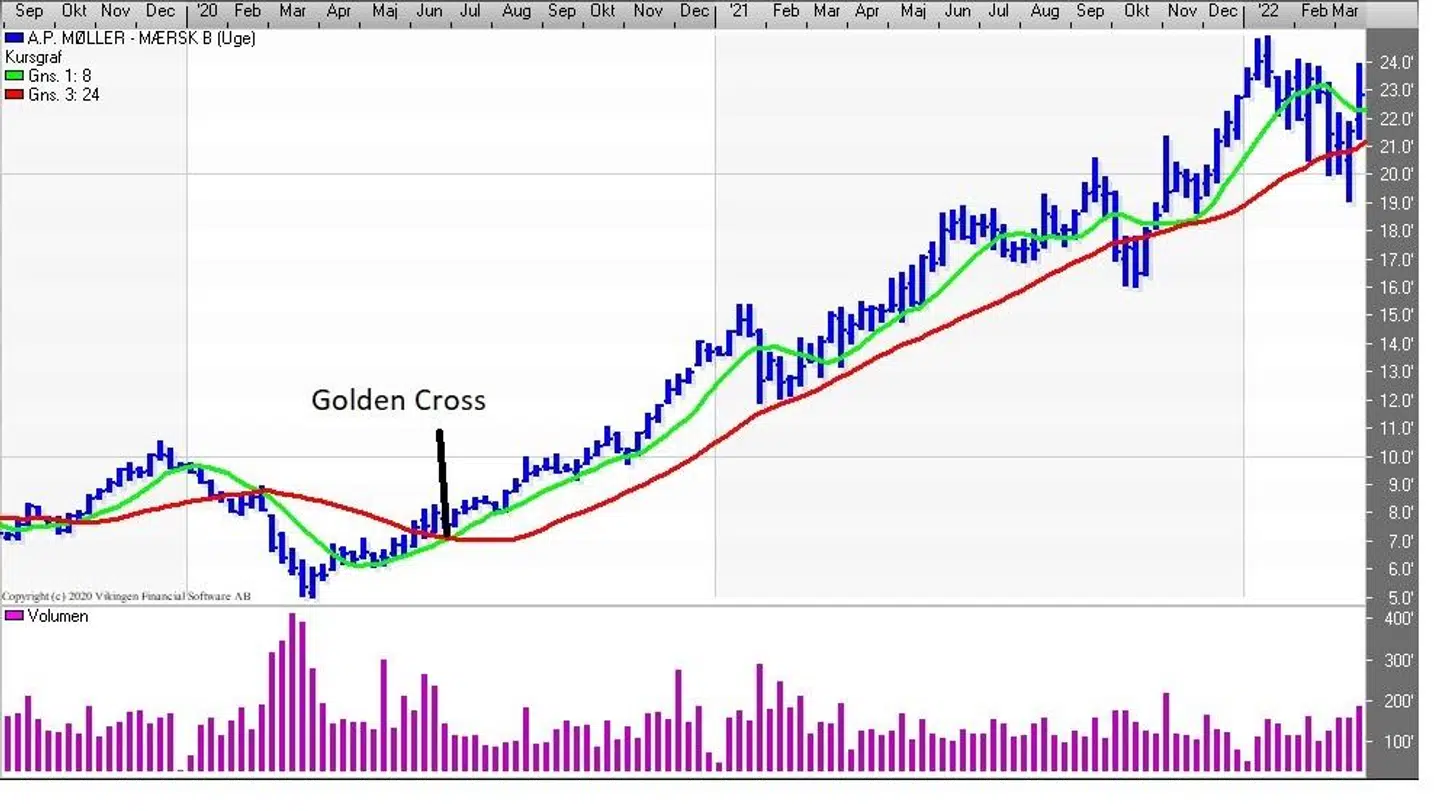Click the 24.0' price axis label
The width and height of the screenshot is (1440, 811).
(1397, 62)
